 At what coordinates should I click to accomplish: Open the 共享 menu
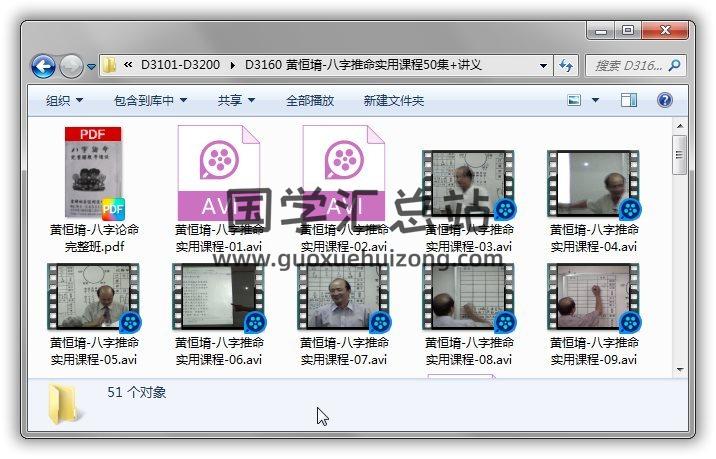236,100
